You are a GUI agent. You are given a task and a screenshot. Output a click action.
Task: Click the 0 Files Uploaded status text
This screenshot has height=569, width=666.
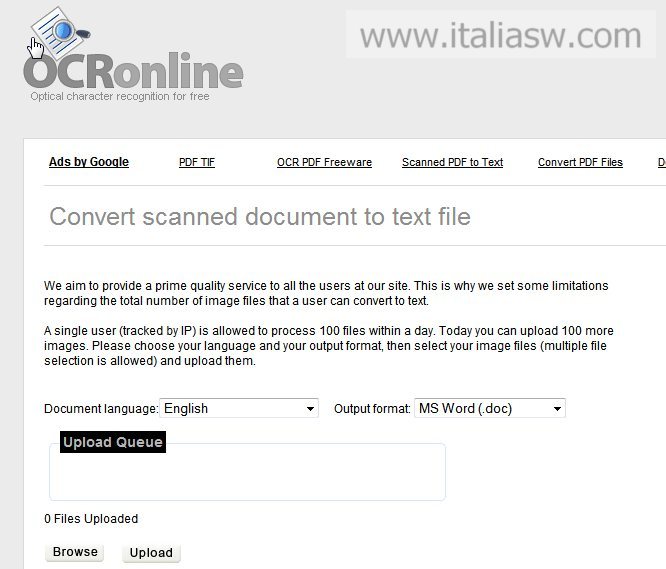pyautogui.click(x=91, y=518)
